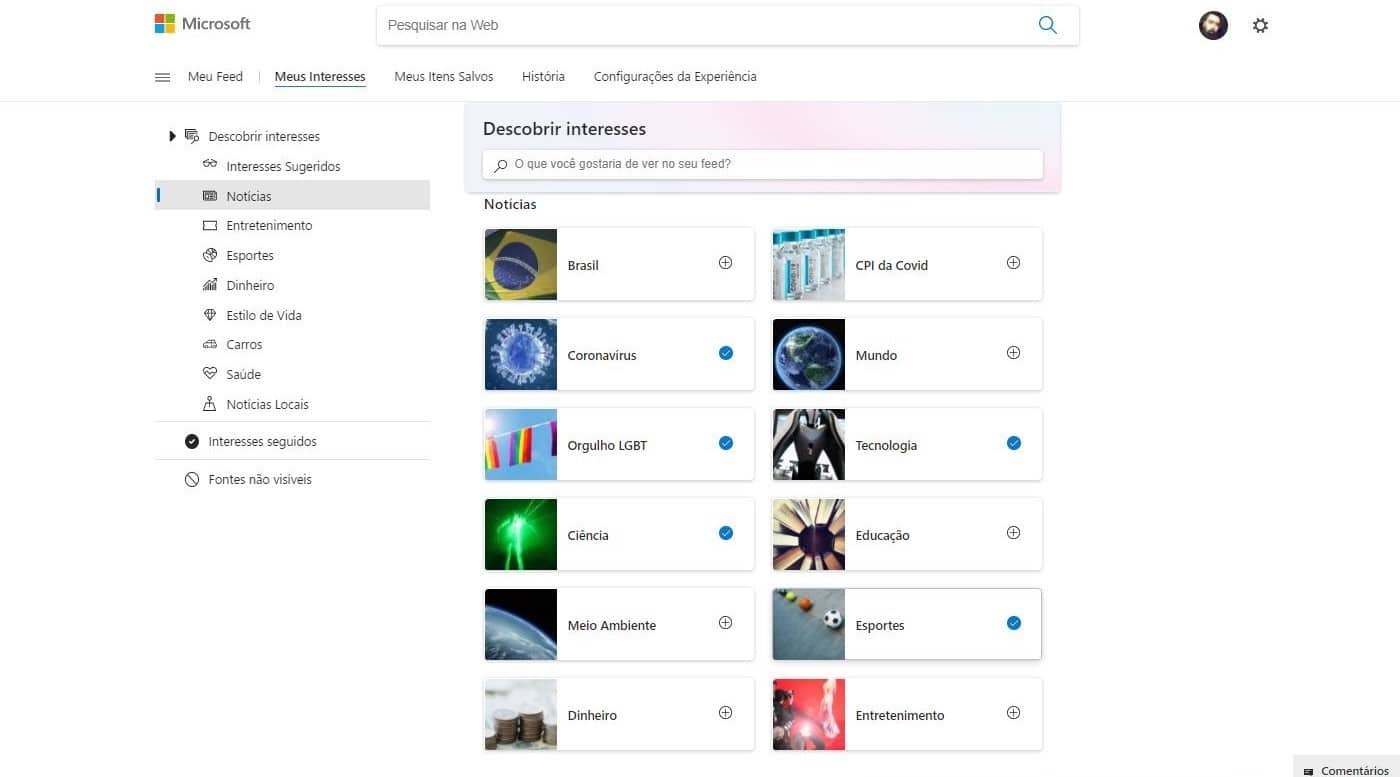Viewport: 1400px width, 777px height.
Task: Open the Entretenimento sidebar category
Action: 269,225
